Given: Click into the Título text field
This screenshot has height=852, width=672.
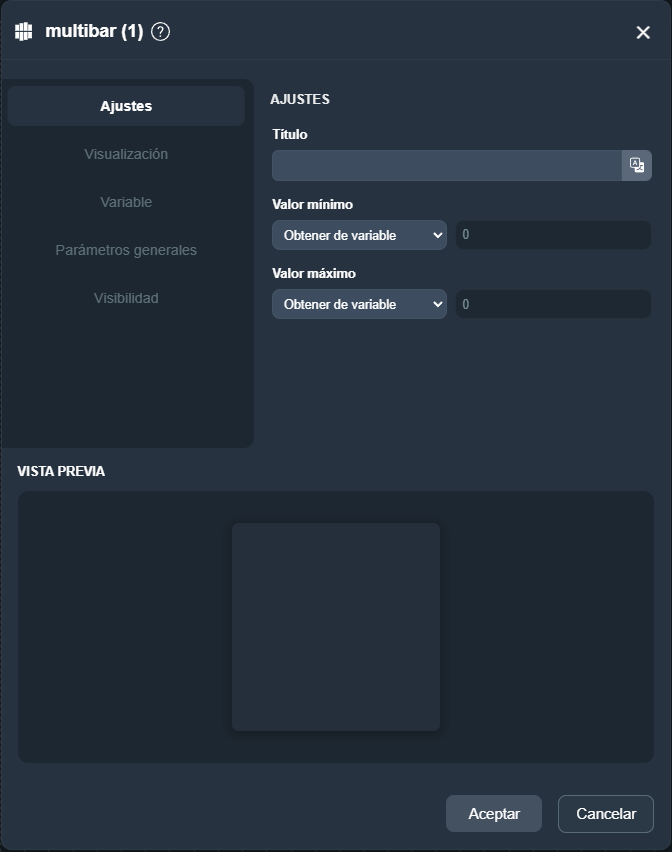Looking at the screenshot, I should (x=446, y=166).
